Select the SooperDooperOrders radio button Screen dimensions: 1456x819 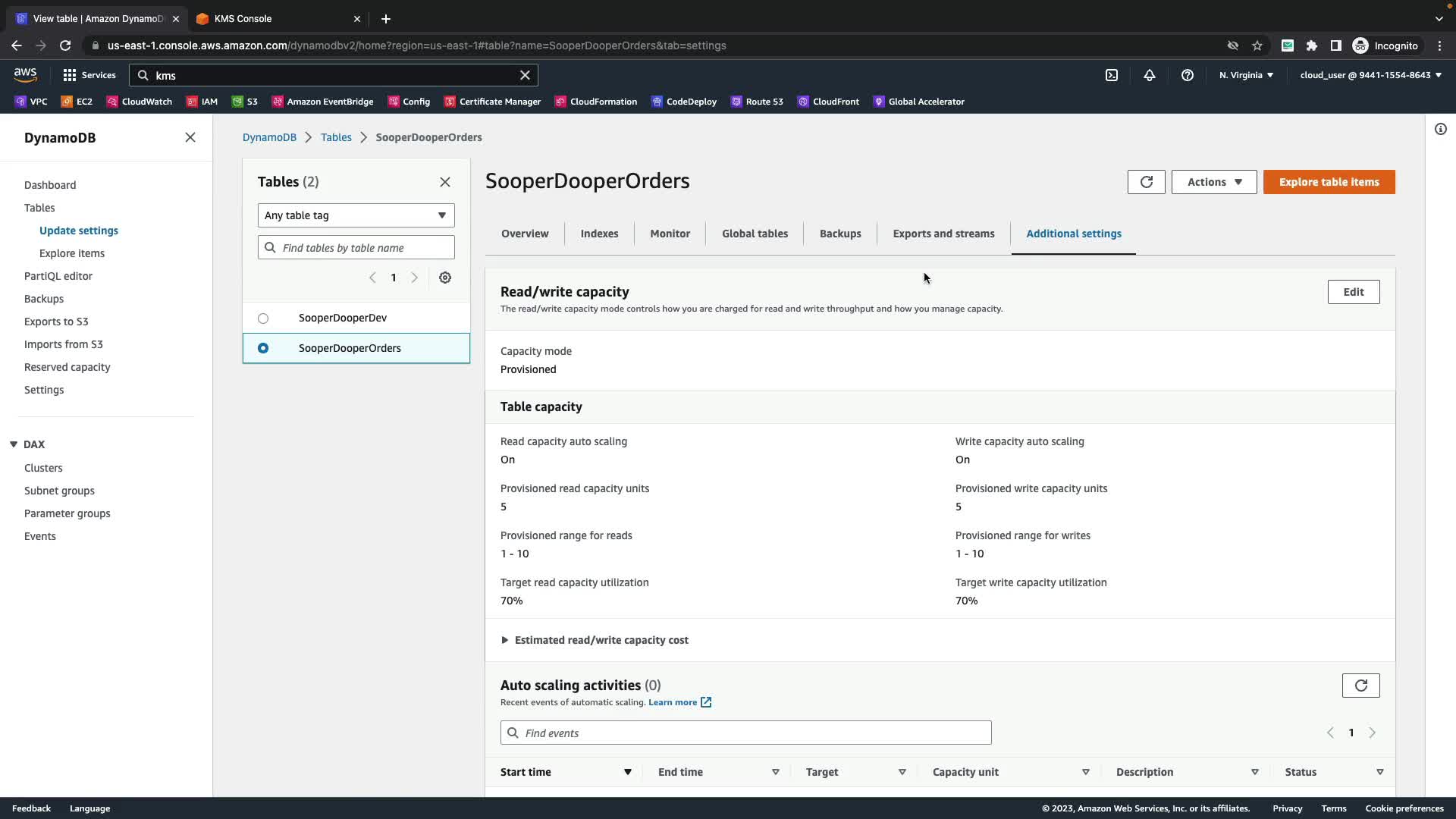263,348
